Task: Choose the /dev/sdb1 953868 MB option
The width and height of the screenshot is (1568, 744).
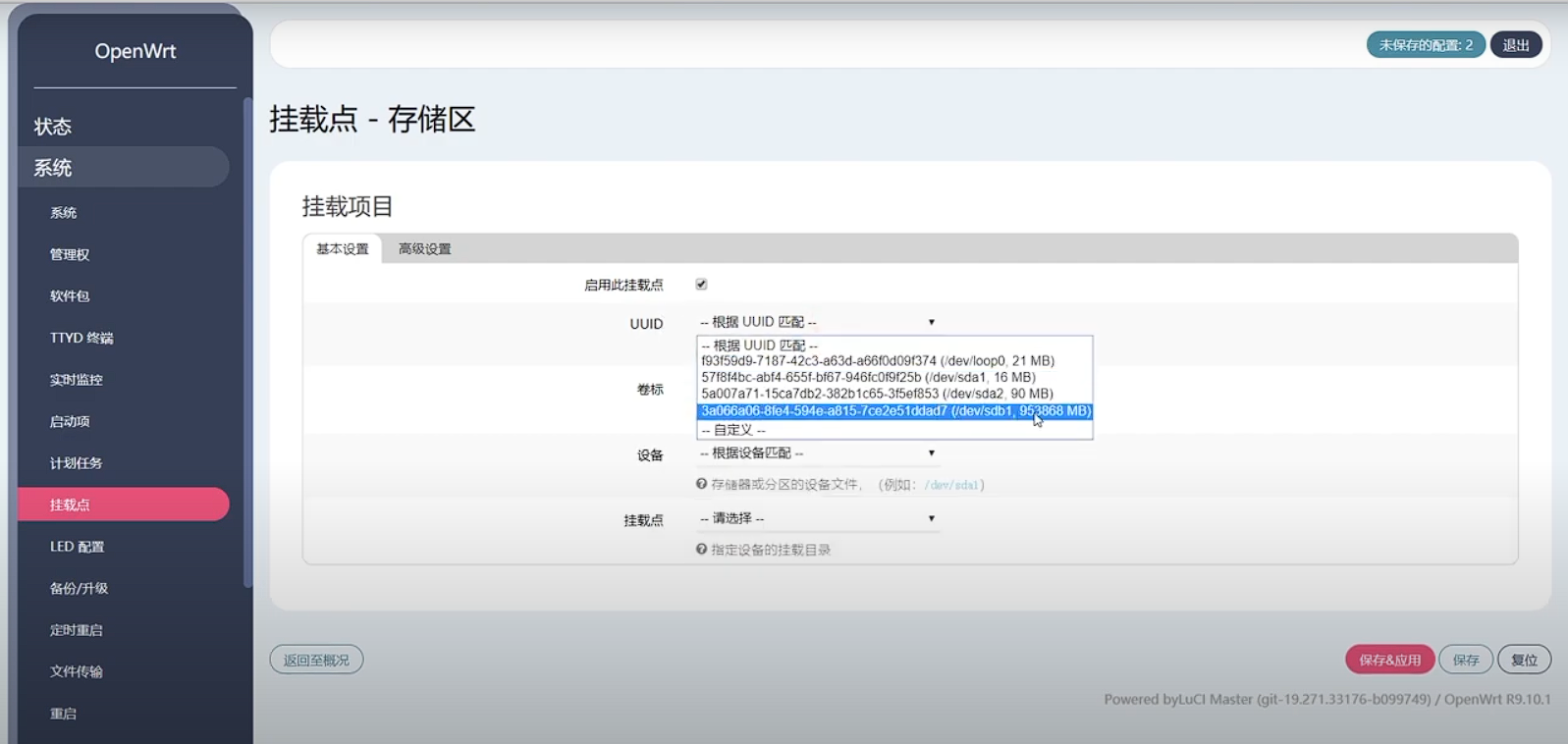Action: pyautogui.click(x=894, y=411)
